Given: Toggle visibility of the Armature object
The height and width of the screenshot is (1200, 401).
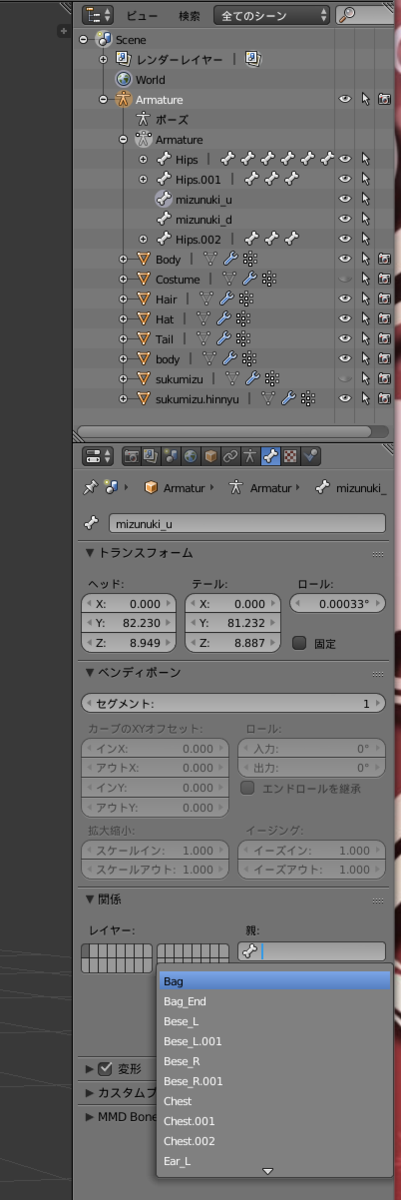Looking at the screenshot, I should point(345,100).
